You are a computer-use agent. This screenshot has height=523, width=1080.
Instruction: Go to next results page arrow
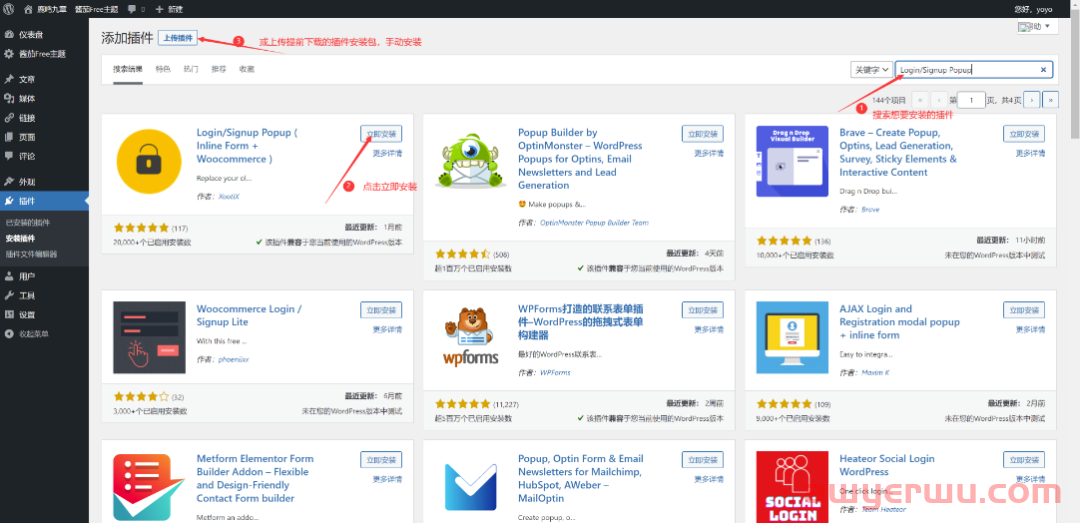click(1032, 100)
